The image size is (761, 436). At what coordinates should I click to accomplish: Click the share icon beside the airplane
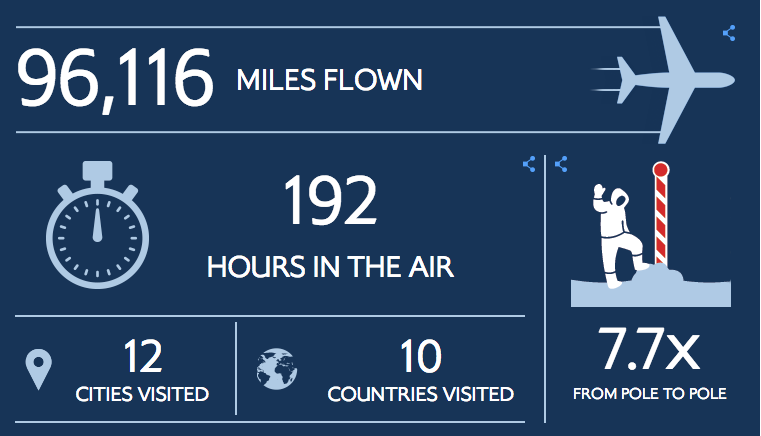tap(729, 33)
